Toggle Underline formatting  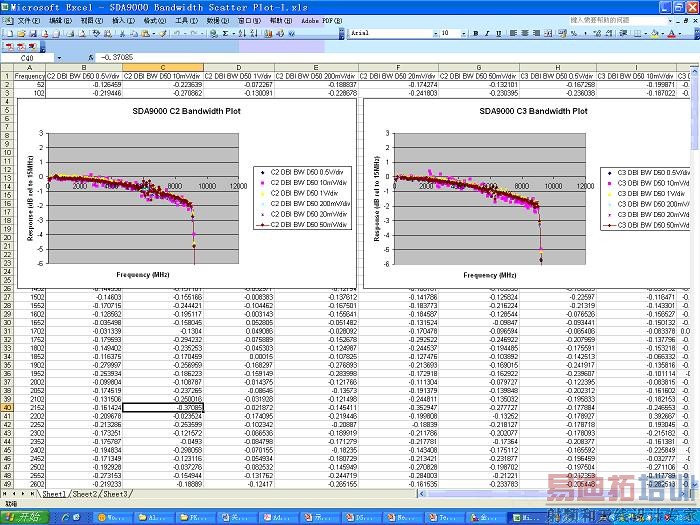coord(499,33)
